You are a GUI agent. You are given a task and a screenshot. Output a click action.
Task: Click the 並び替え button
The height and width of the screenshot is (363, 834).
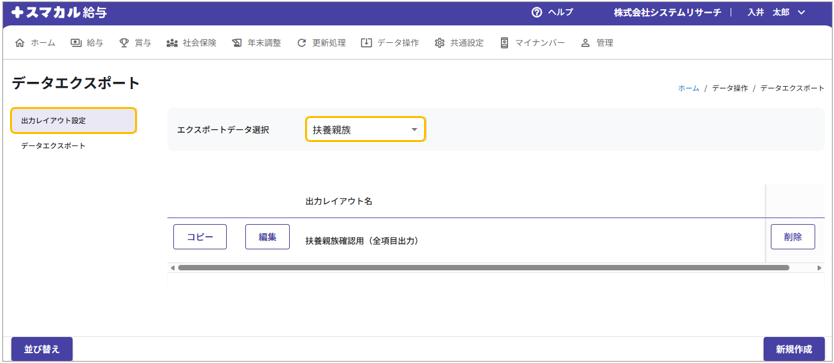pos(42,349)
